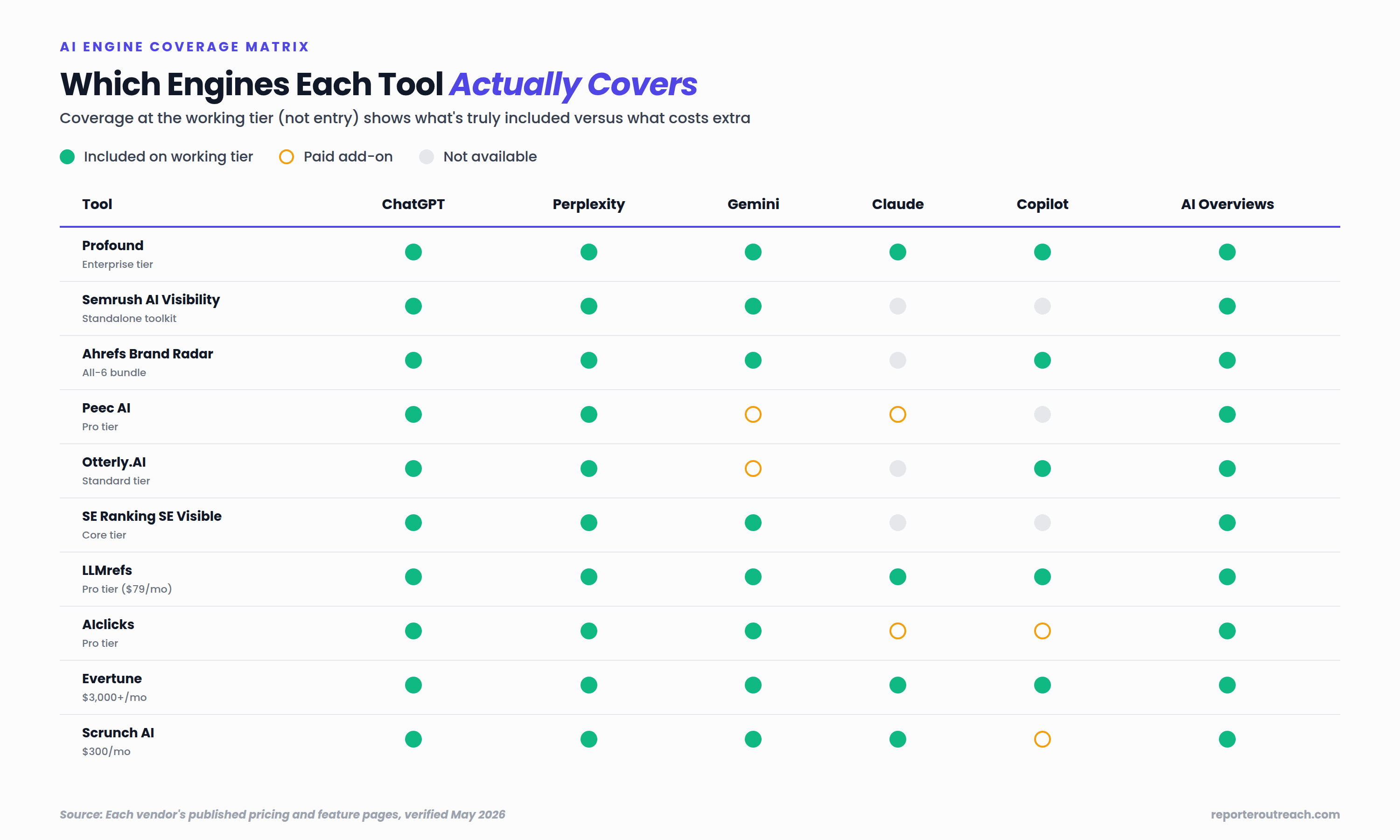Screen dimensions: 1400x840
Task: Click the Evertune tool name
Action: (112, 679)
